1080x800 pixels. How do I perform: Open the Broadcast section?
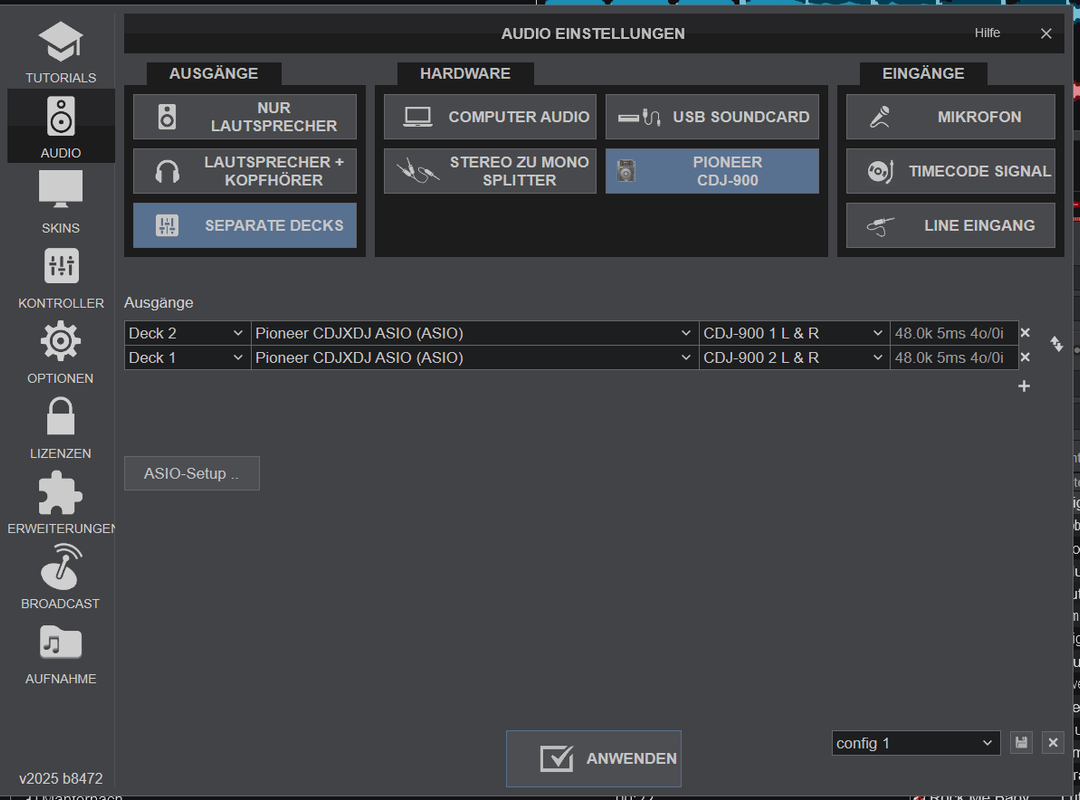coord(61,577)
